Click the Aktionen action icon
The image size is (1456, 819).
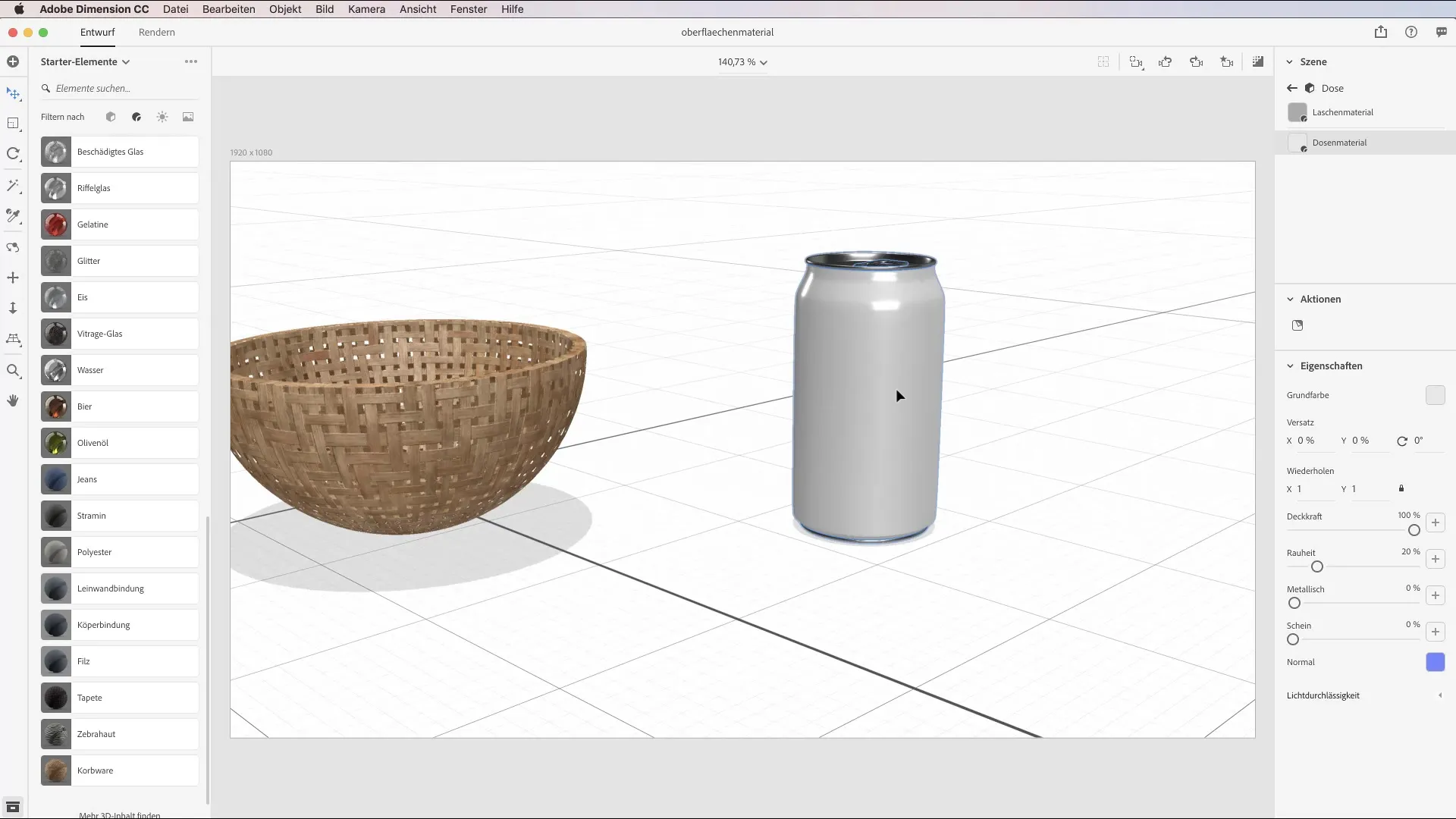coord(1298,325)
